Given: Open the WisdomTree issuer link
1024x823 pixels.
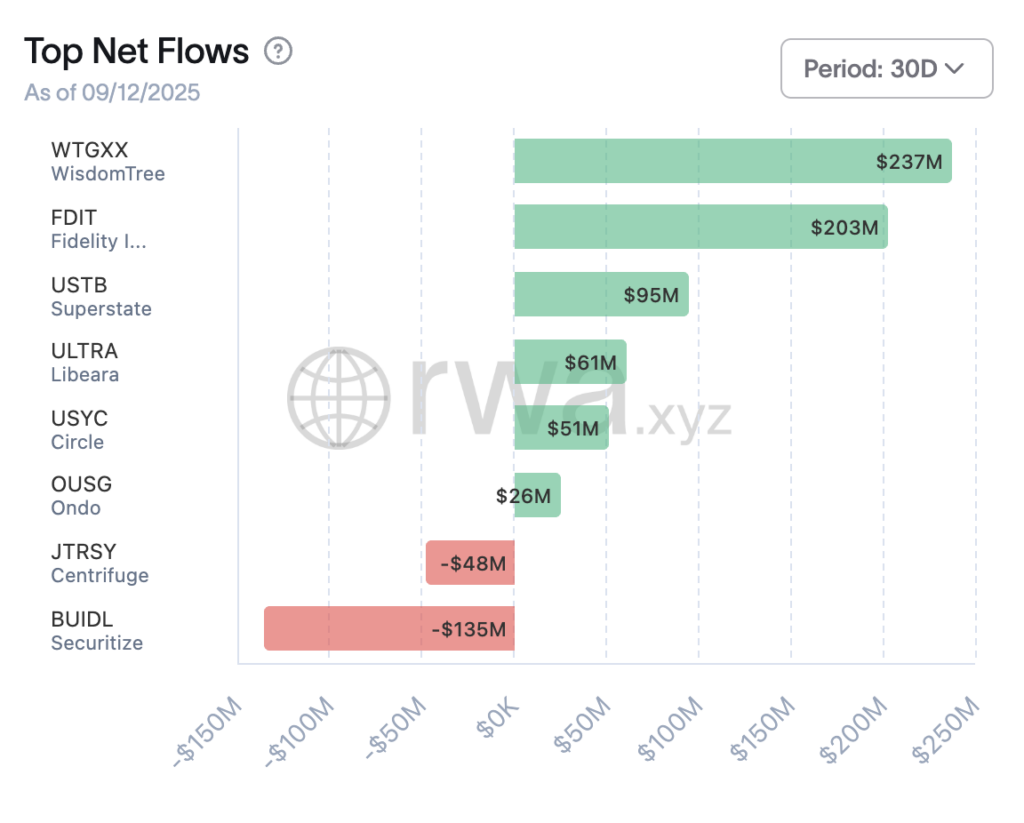Looking at the screenshot, I should [x=108, y=174].
